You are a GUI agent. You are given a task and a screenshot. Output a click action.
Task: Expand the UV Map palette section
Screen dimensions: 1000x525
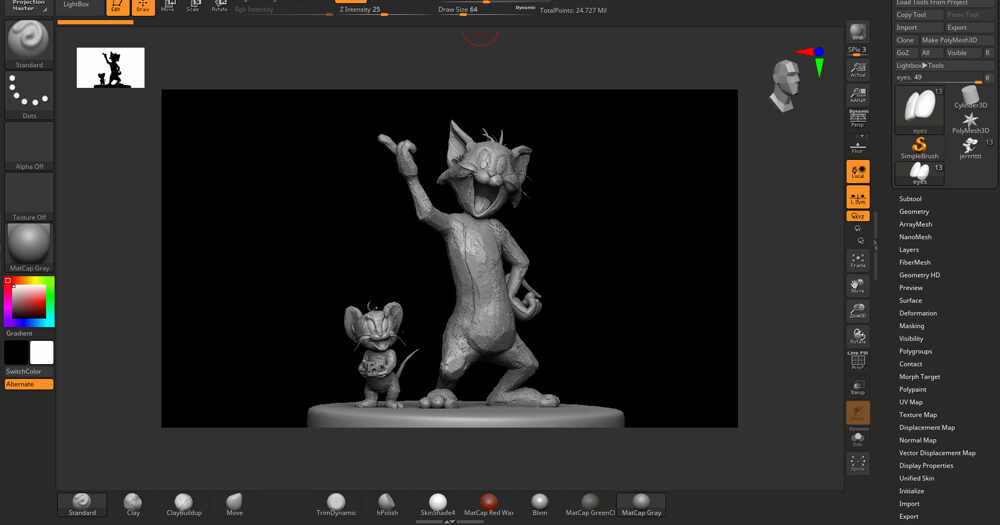click(911, 402)
